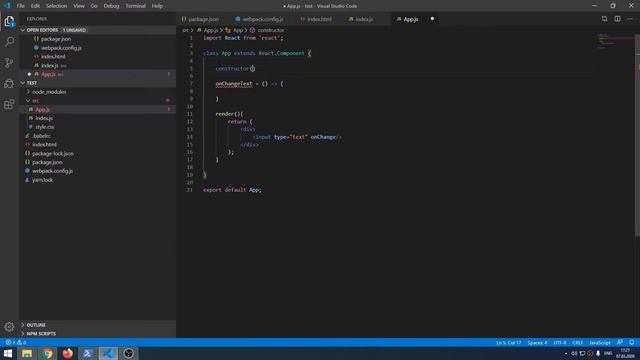Screen dimensions: 640x360
Task: Open the Source Control view
Action: coord(9,62)
